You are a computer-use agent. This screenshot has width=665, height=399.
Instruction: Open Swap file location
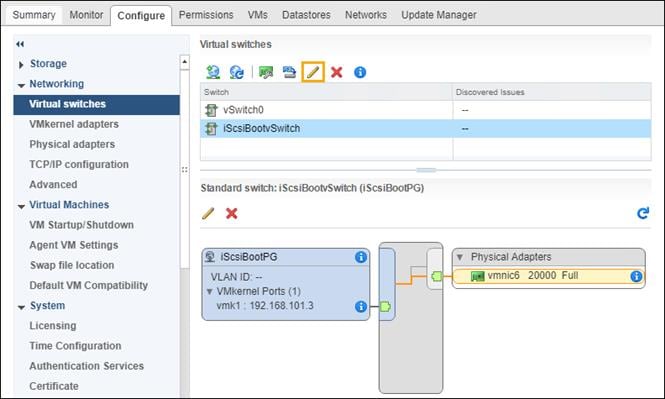(72, 265)
